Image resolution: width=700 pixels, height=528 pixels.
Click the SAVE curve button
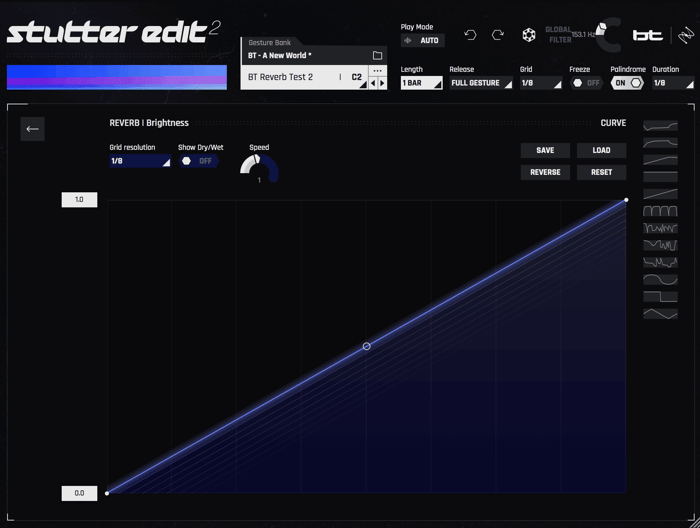[x=545, y=150]
